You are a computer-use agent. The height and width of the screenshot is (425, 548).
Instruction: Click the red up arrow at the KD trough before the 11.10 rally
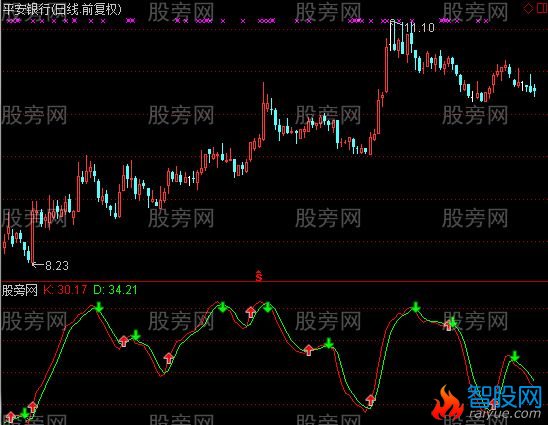coord(370,399)
